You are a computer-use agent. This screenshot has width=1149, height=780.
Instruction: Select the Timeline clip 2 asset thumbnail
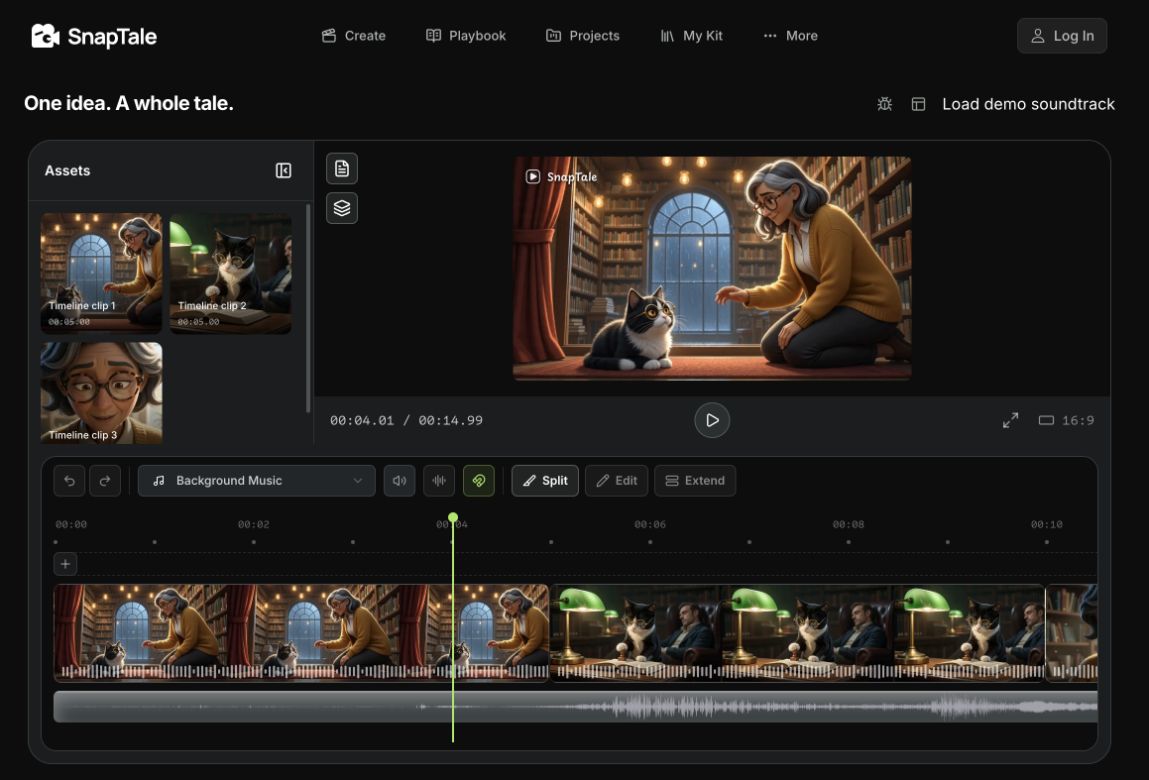click(231, 273)
